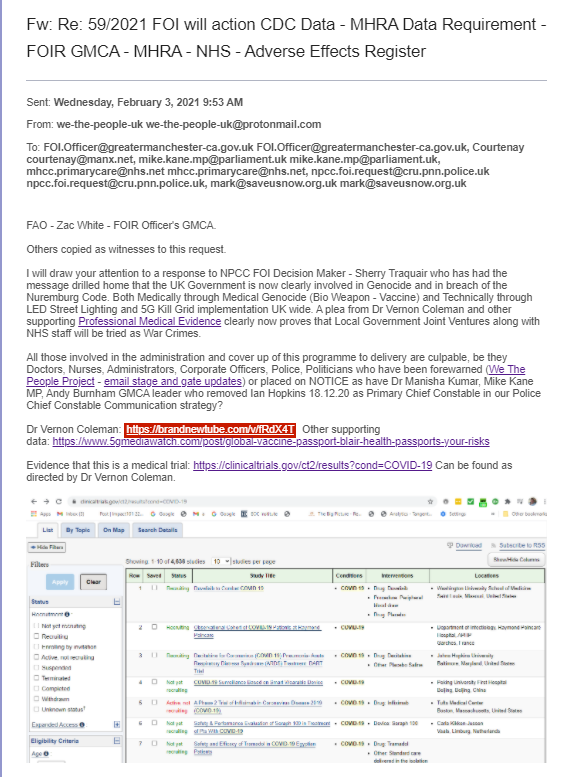The image size is (571, 777).
Task: Open the Analytics bookmark in bookmarks bar
Action: pos(406,514)
